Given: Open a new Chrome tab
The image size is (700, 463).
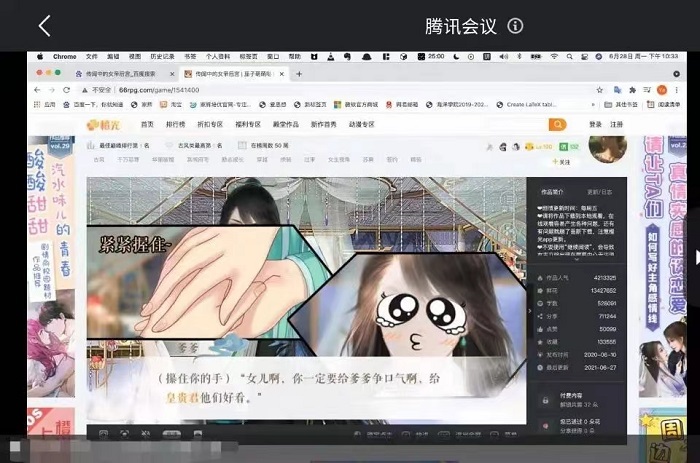Looking at the screenshot, I should [x=299, y=74].
